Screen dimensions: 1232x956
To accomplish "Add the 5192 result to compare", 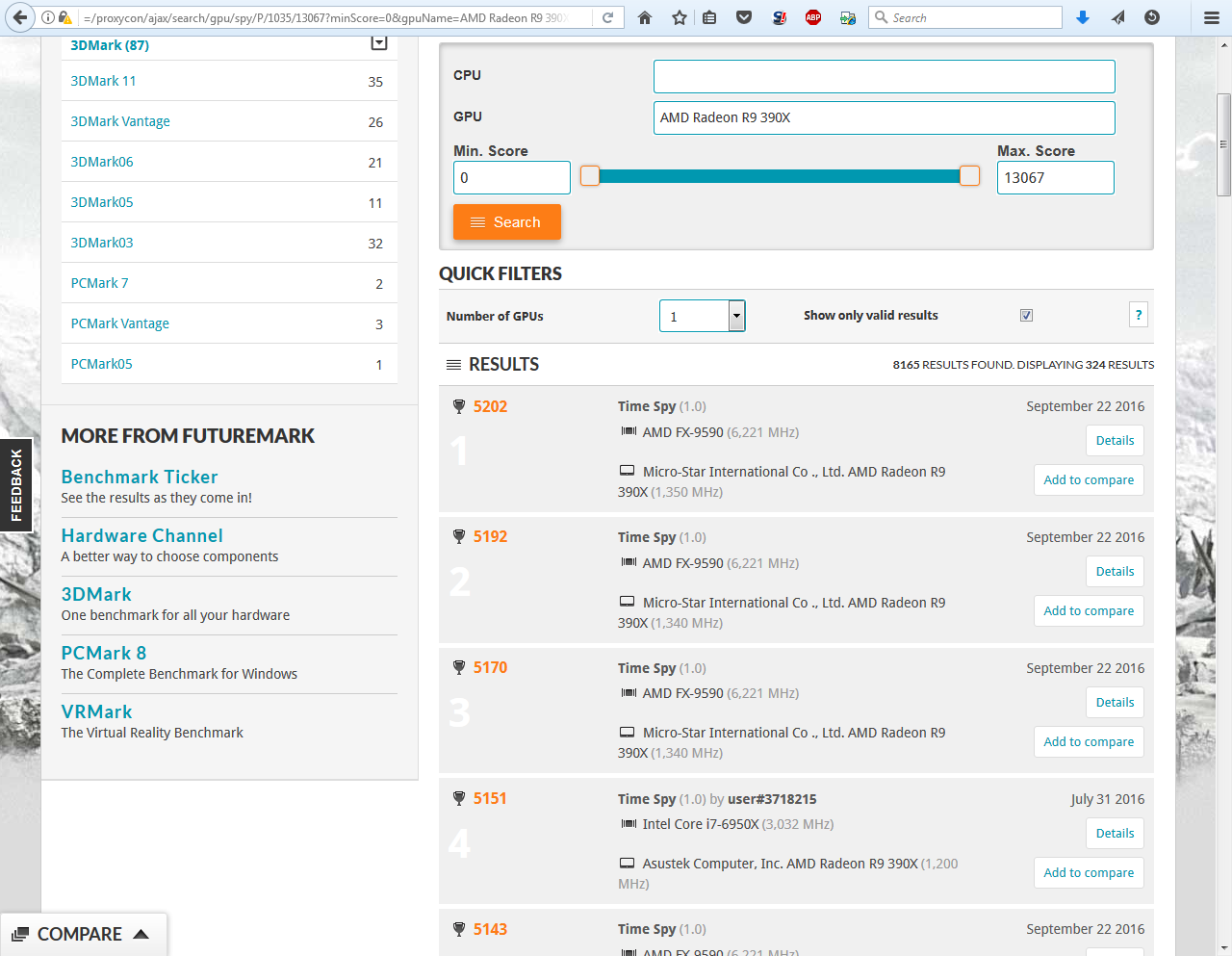I will (x=1089, y=611).
